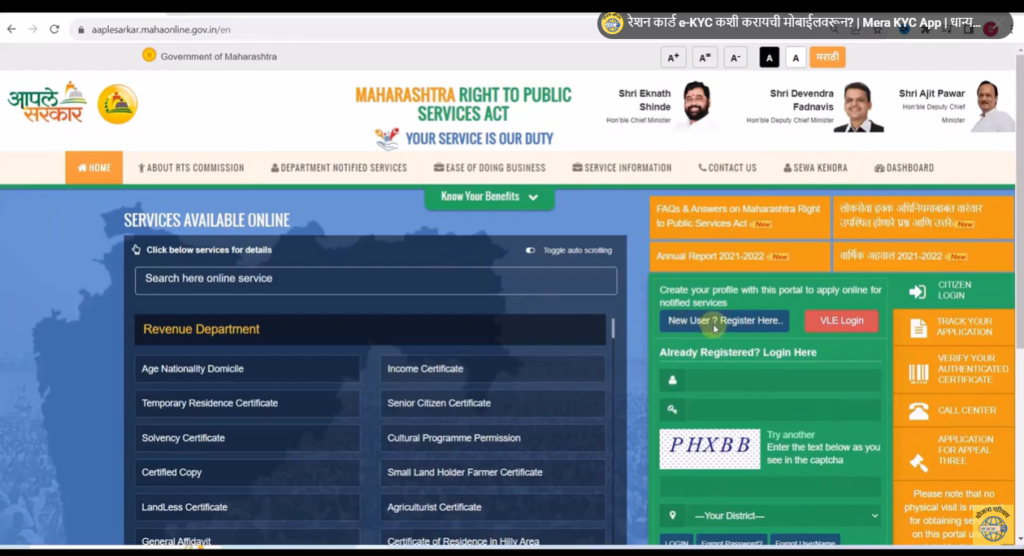Reload the page with the refresh icon
1024x556 pixels.
coord(54,29)
